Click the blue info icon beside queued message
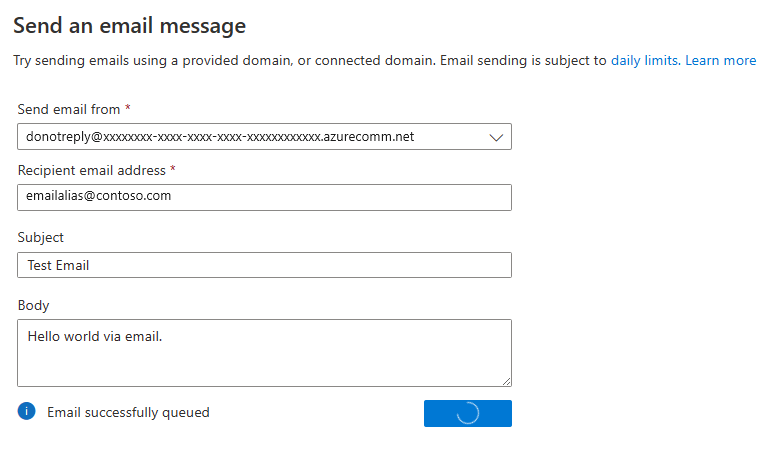The height and width of the screenshot is (471, 773). (x=27, y=411)
